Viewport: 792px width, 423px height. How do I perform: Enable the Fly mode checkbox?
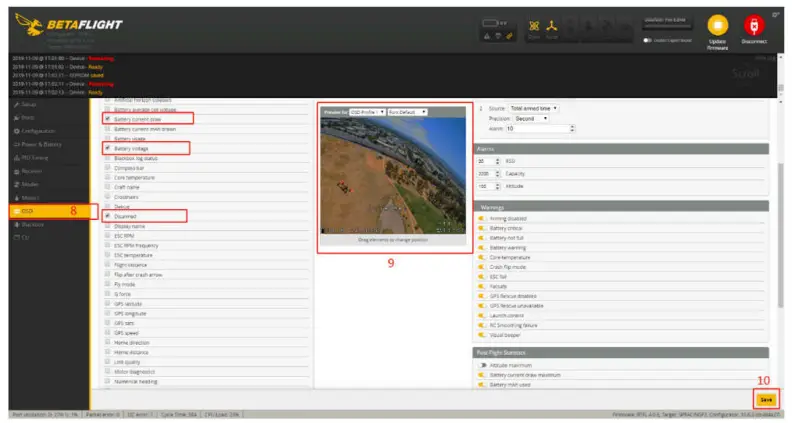107,284
